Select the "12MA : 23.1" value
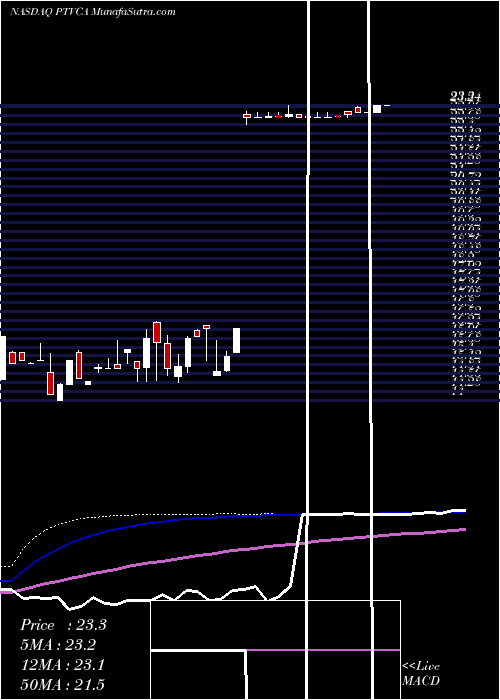The width and height of the screenshot is (500, 700). click(x=63, y=665)
